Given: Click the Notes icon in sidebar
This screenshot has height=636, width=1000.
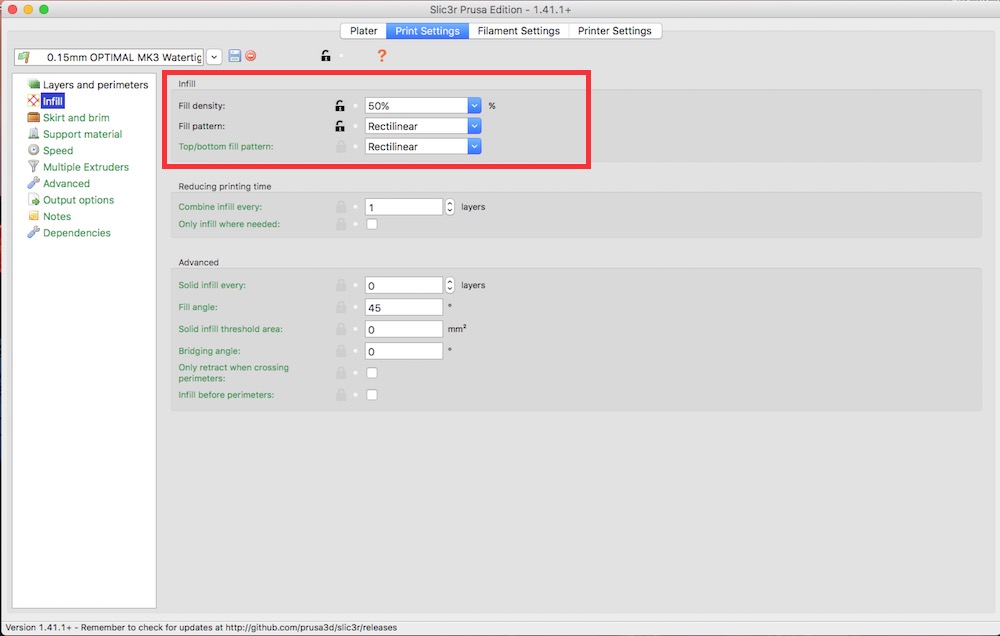Looking at the screenshot, I should [x=34, y=216].
